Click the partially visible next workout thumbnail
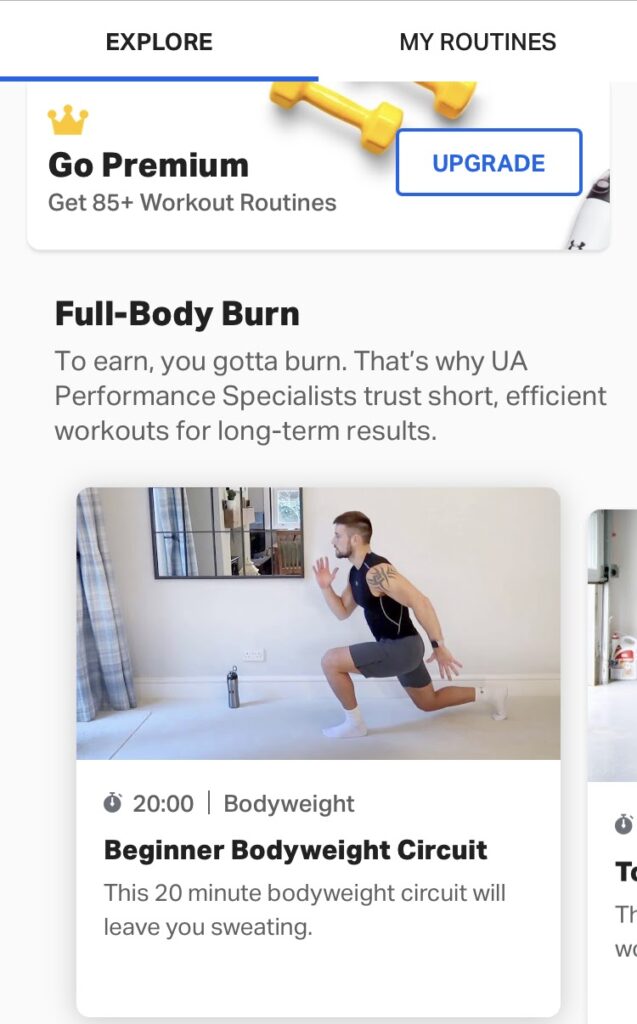 point(612,645)
